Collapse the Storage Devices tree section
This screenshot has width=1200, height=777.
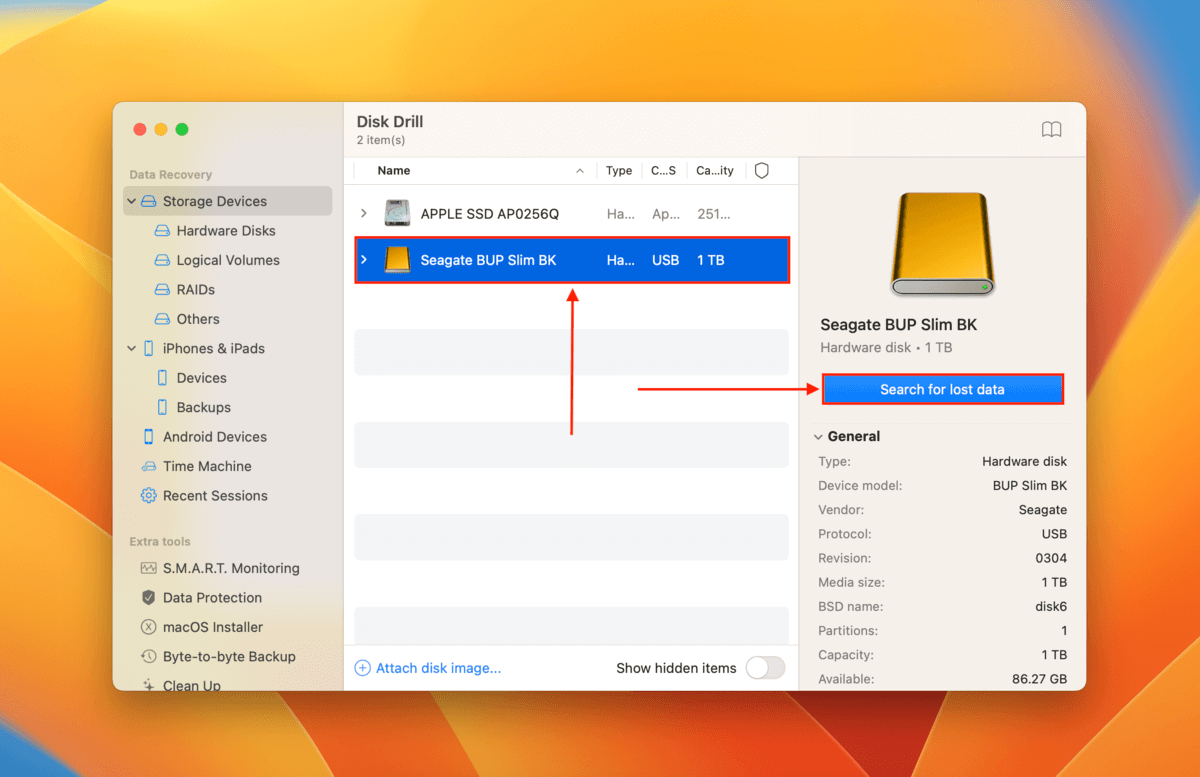point(131,201)
